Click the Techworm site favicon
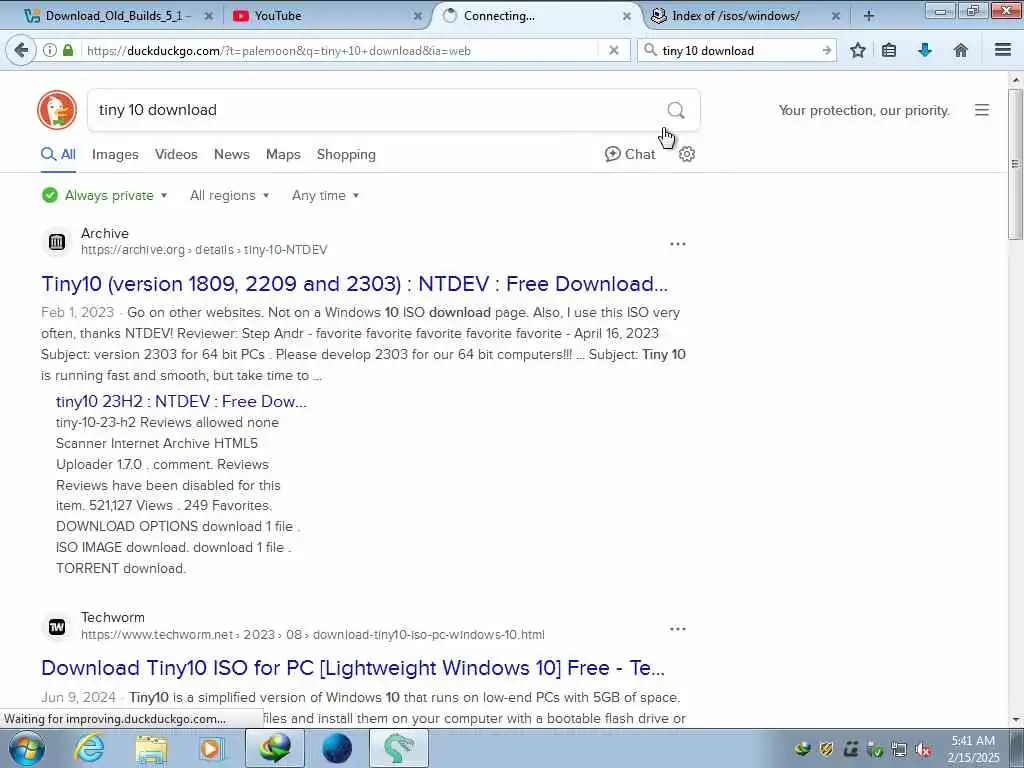The width and height of the screenshot is (1024, 768). (x=57, y=627)
